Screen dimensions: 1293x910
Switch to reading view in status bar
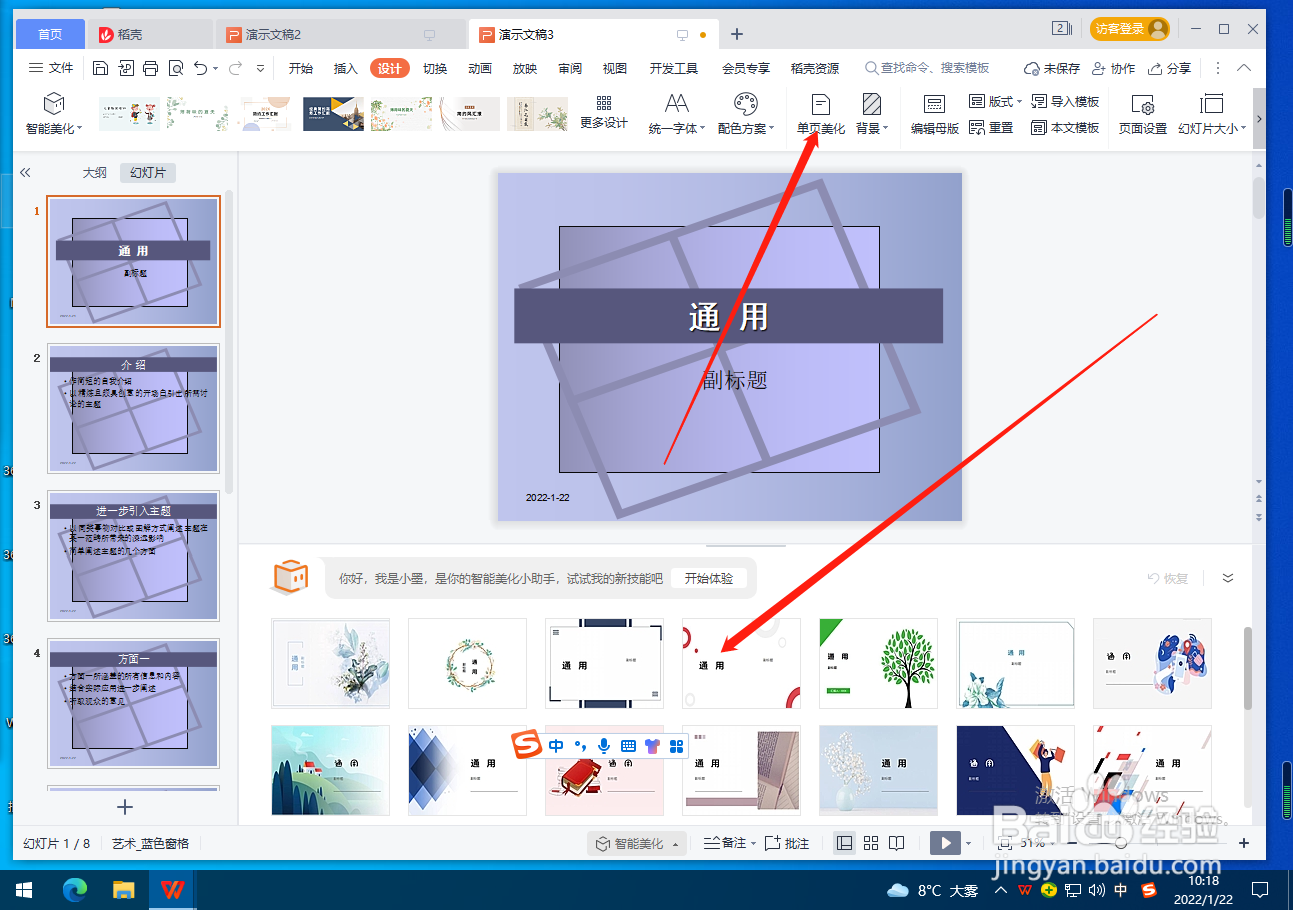coord(896,843)
